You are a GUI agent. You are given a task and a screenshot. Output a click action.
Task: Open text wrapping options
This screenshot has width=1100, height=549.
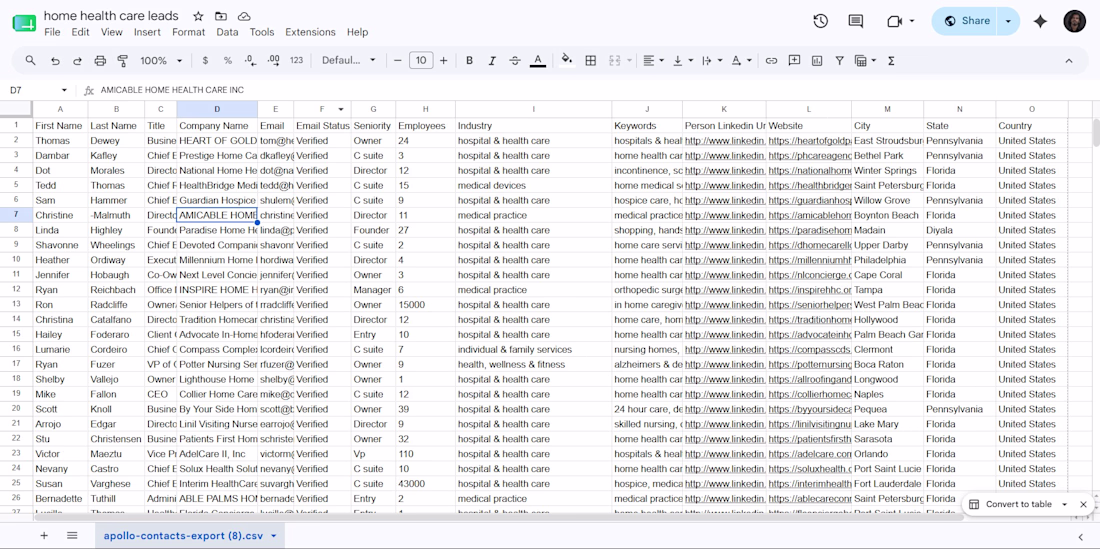click(711, 61)
